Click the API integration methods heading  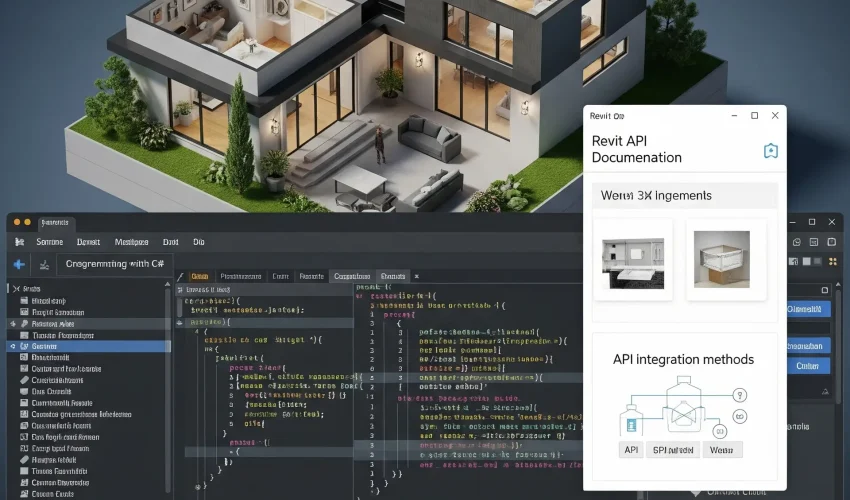pos(683,360)
